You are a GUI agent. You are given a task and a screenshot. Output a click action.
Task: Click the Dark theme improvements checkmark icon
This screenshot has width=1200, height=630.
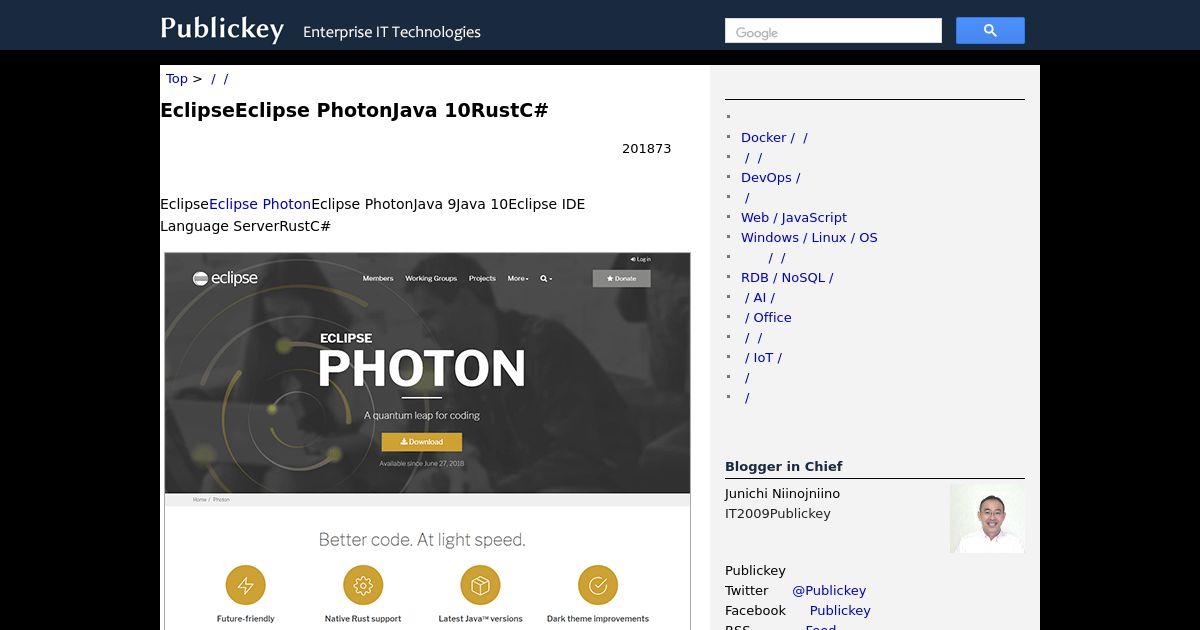pyautogui.click(x=598, y=586)
